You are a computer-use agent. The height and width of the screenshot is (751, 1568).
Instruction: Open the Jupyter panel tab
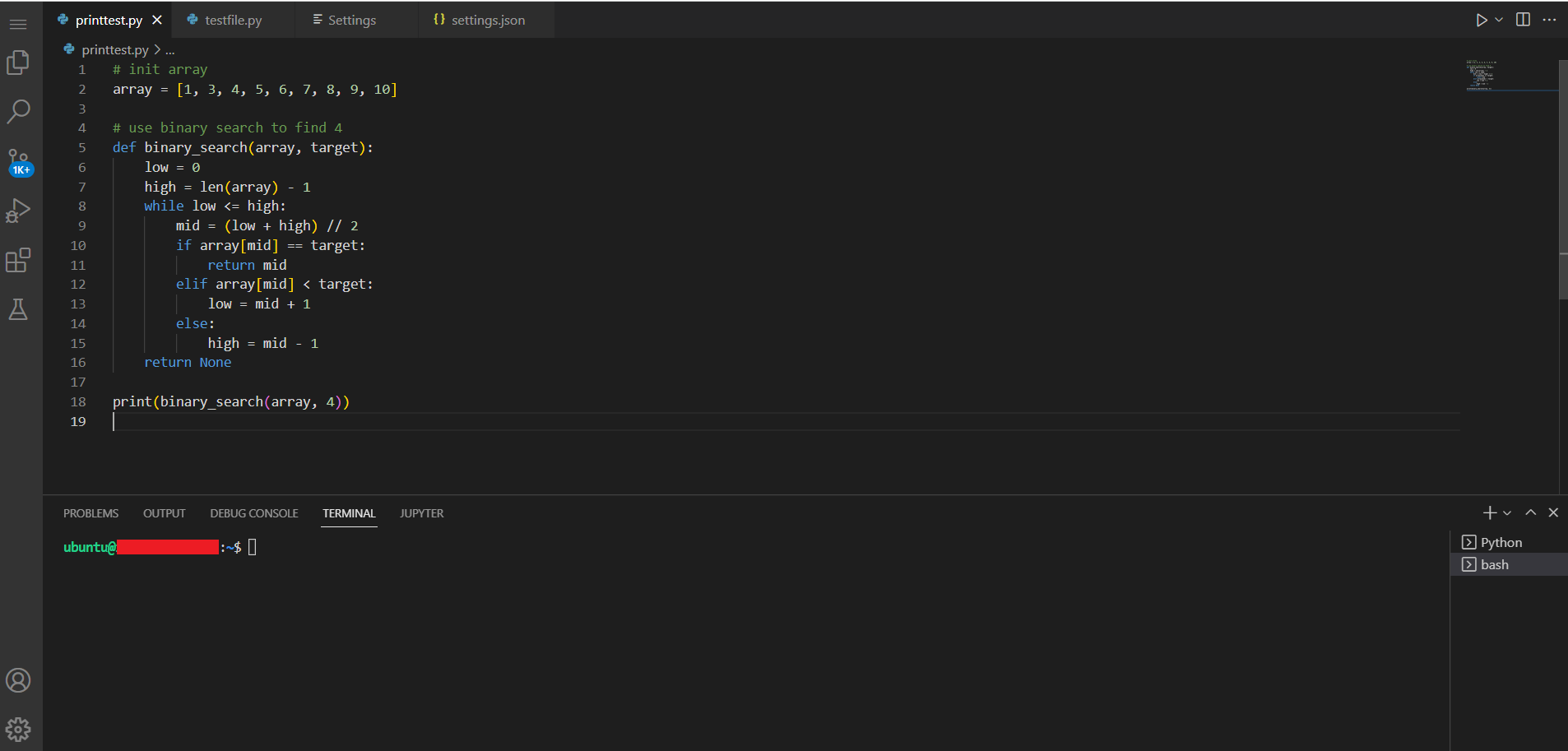421,513
